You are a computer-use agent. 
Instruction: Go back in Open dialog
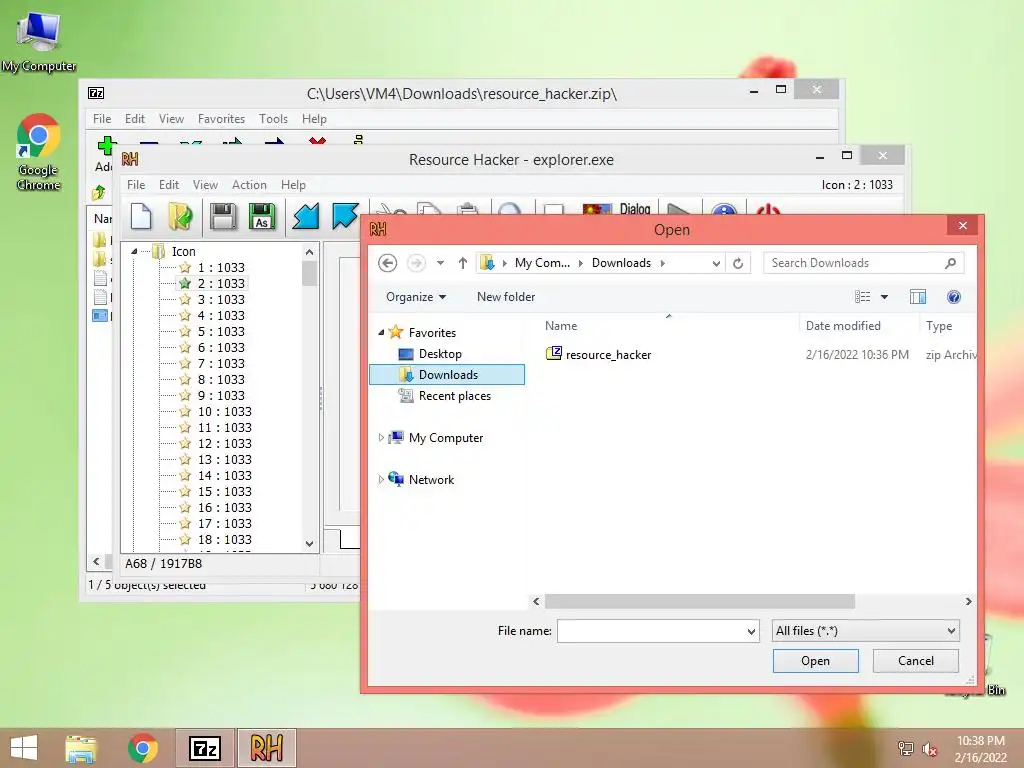(387, 263)
